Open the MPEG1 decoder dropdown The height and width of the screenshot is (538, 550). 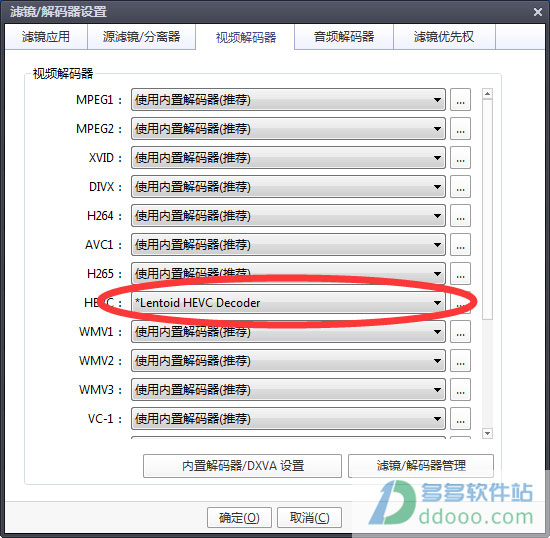point(288,100)
